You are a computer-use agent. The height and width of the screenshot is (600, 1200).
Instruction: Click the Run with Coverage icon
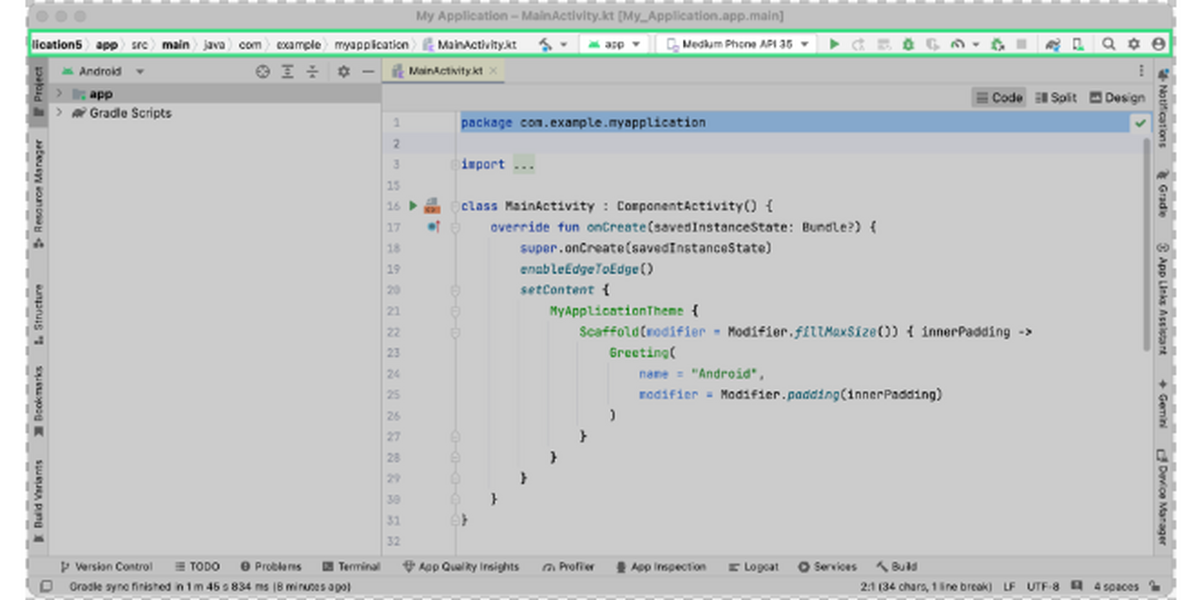pyautogui.click(x=932, y=45)
